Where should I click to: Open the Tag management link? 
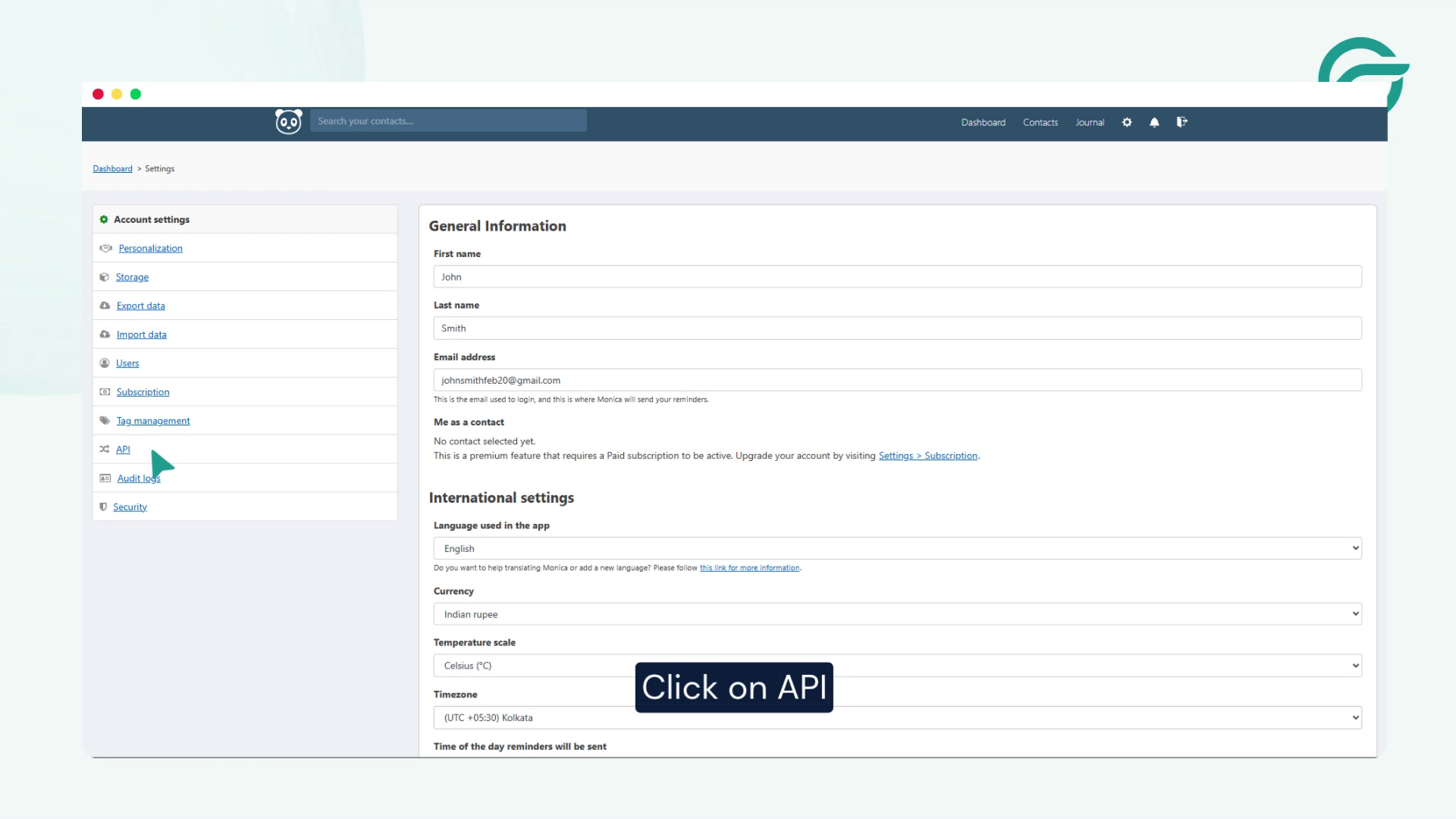(x=153, y=421)
